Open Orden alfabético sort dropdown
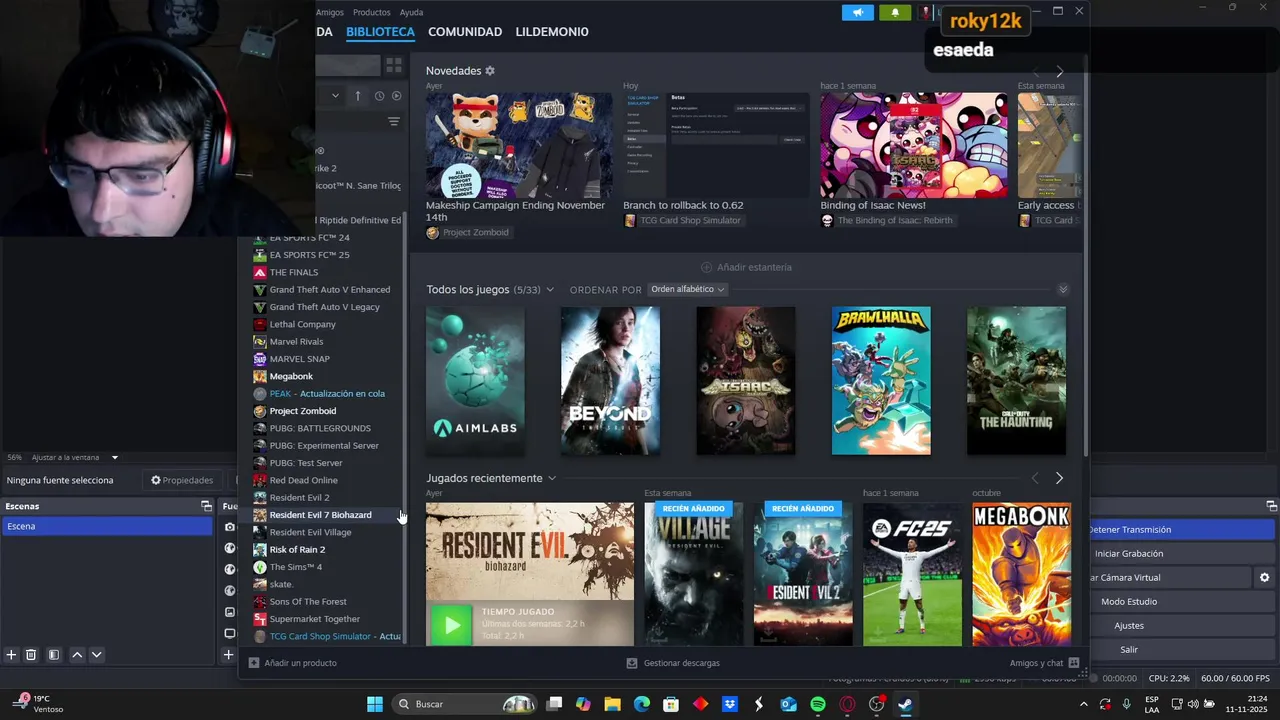 coord(687,289)
